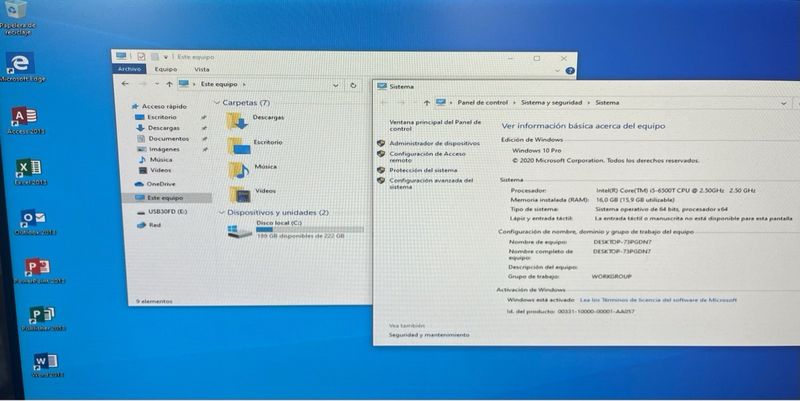Select Este equipo in the navigation pane

[167, 197]
